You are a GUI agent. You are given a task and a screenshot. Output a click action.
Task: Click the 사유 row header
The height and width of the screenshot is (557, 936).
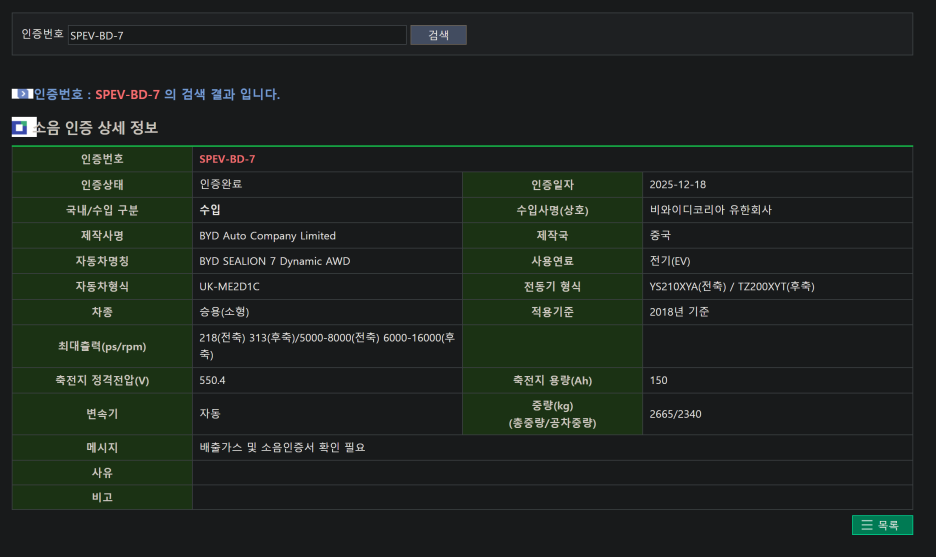102,472
